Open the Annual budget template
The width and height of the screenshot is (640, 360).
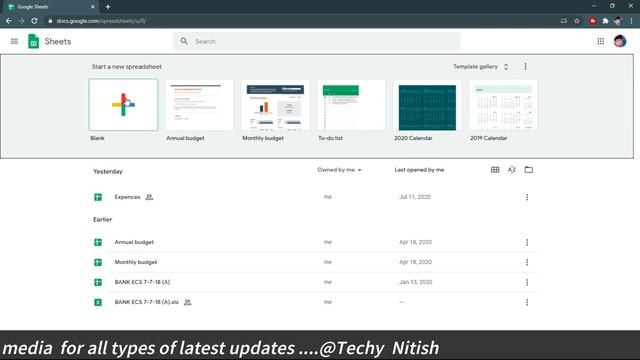199,105
